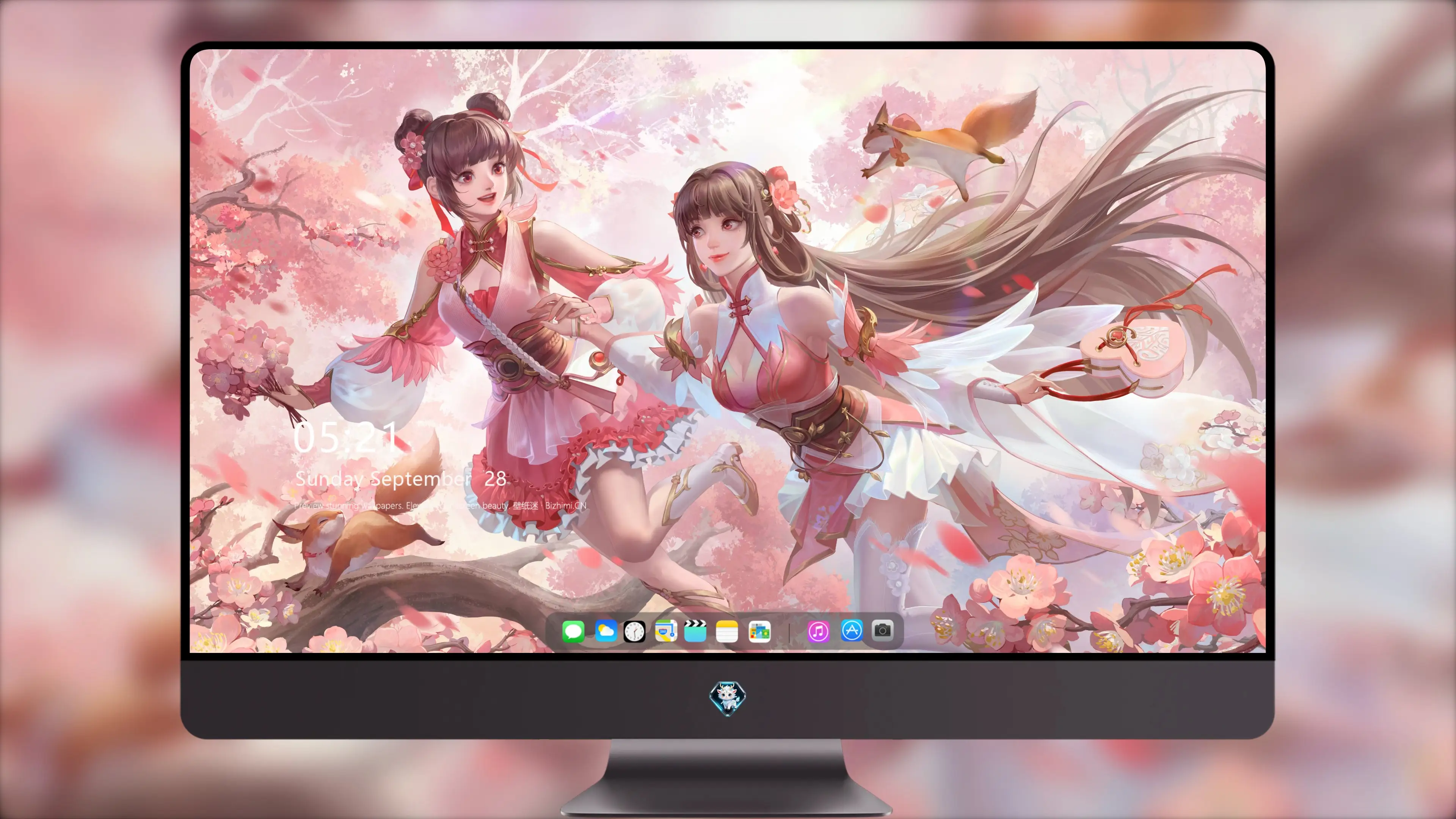Click the "Preview stunning wallpapers" caption
Image resolution: width=1456 pixels, height=819 pixels.
[440, 505]
